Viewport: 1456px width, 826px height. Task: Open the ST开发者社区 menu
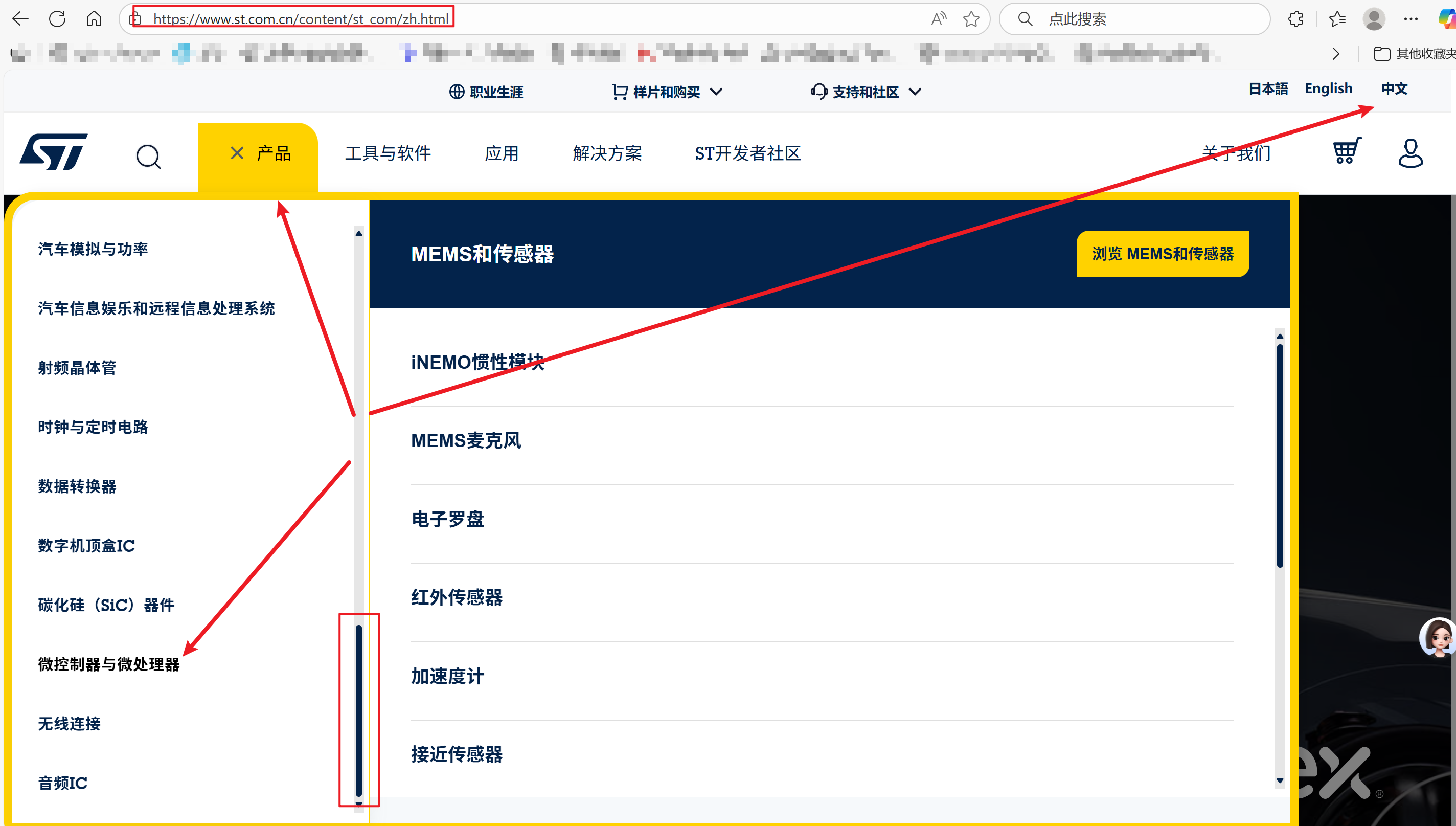pyautogui.click(x=748, y=153)
